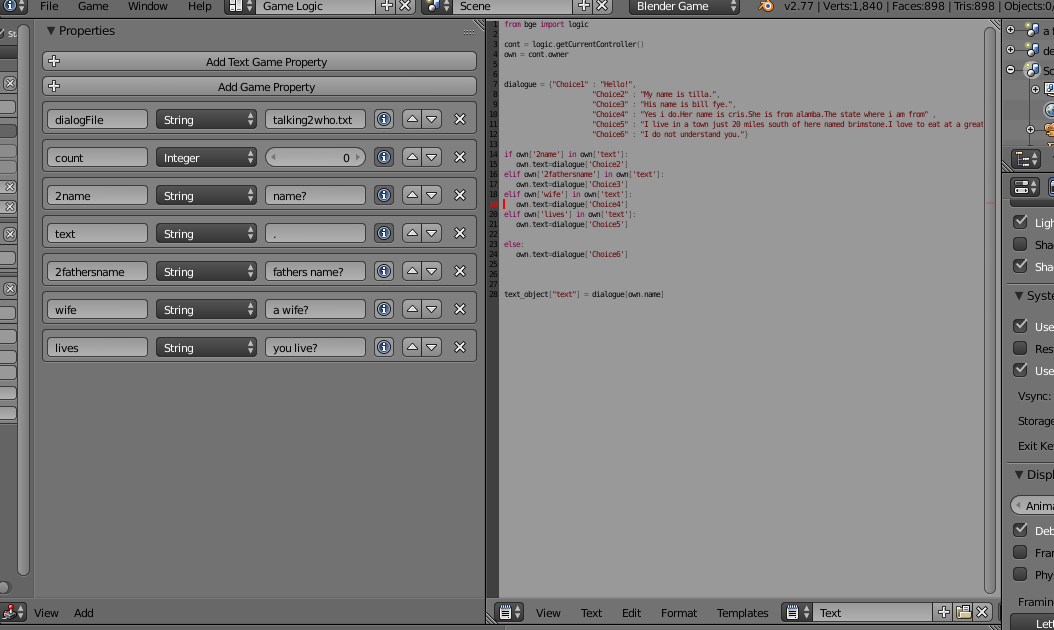
Task: Open logic editor Add menu
Action: coord(83,613)
